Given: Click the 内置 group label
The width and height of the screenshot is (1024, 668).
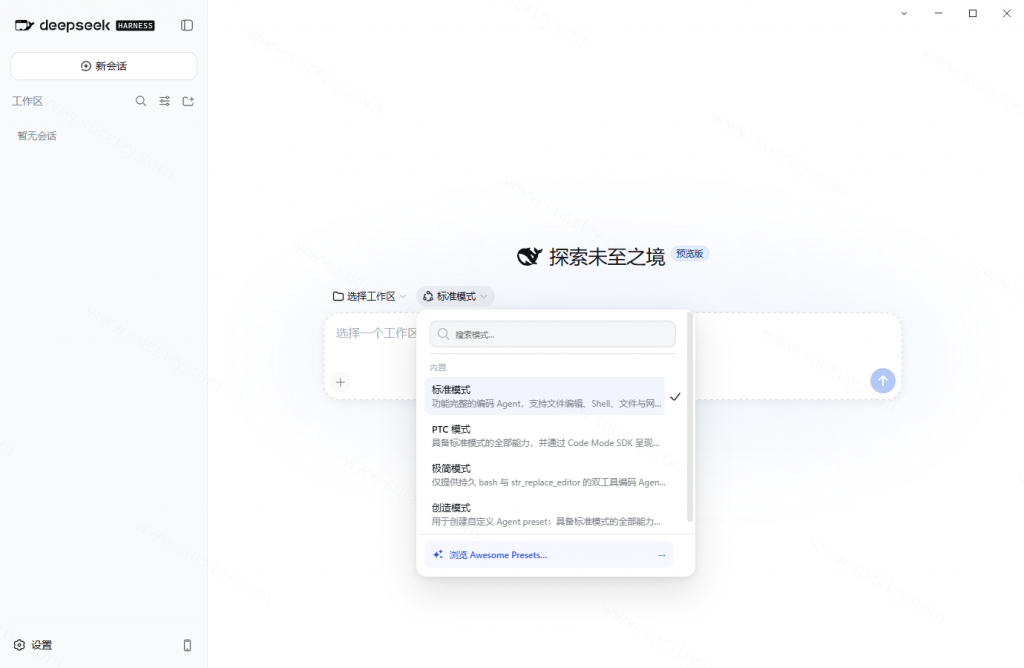Looking at the screenshot, I should pos(438,368).
